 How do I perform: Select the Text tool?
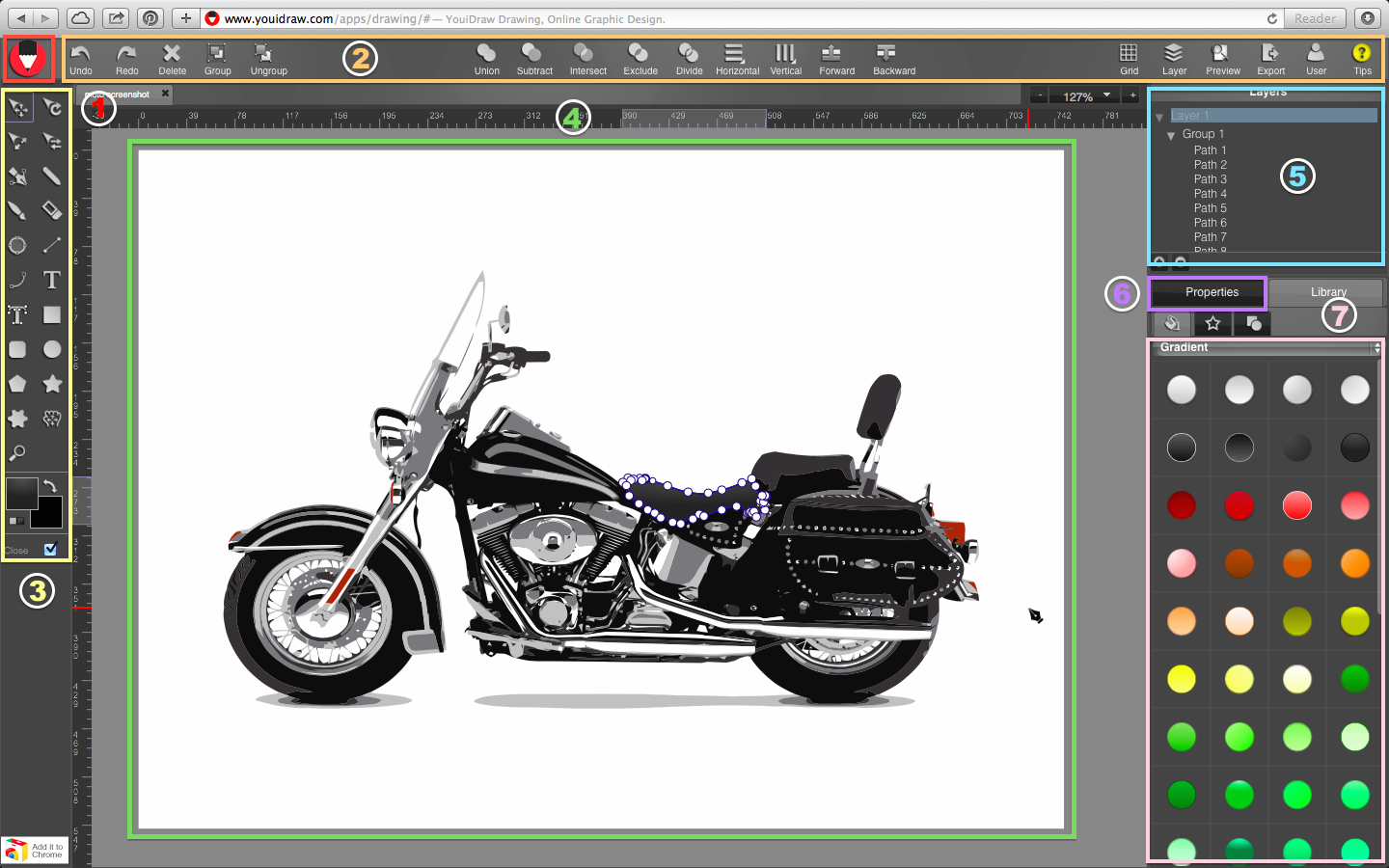(x=52, y=280)
